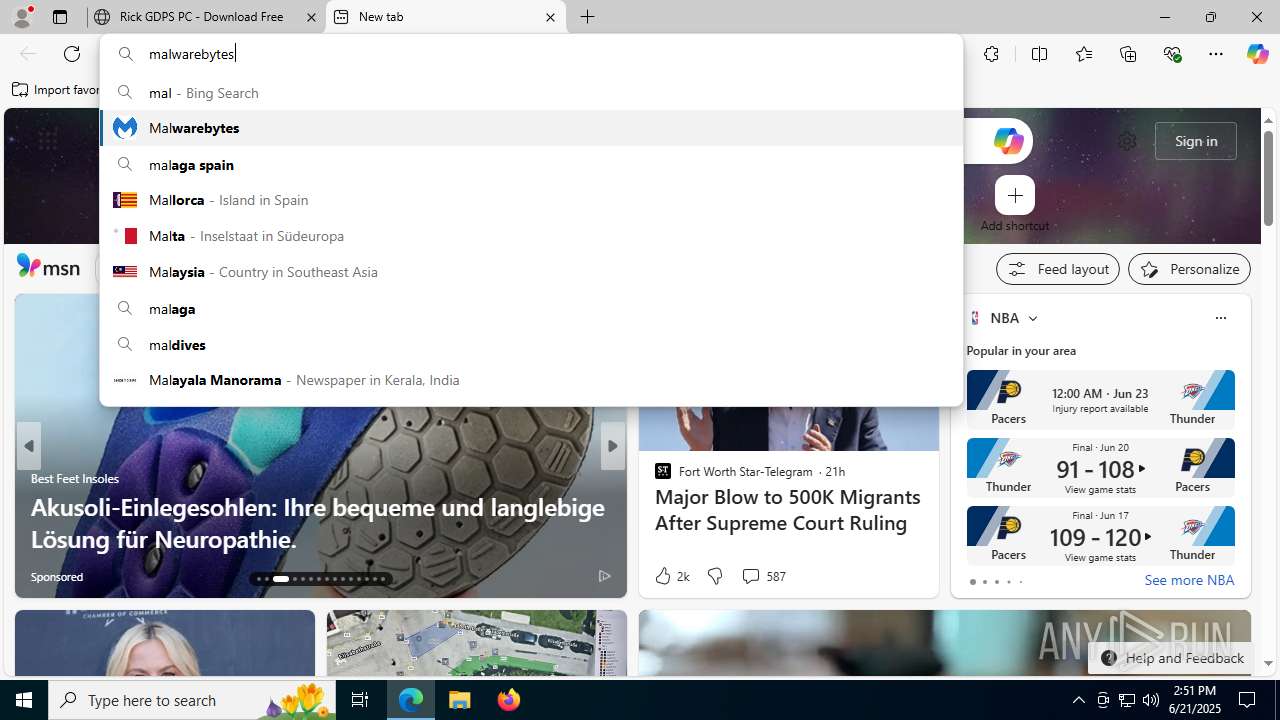Image resolution: width=1280 pixels, height=720 pixels.
Task: Select second NBA card pager dot
Action: [x=984, y=582]
